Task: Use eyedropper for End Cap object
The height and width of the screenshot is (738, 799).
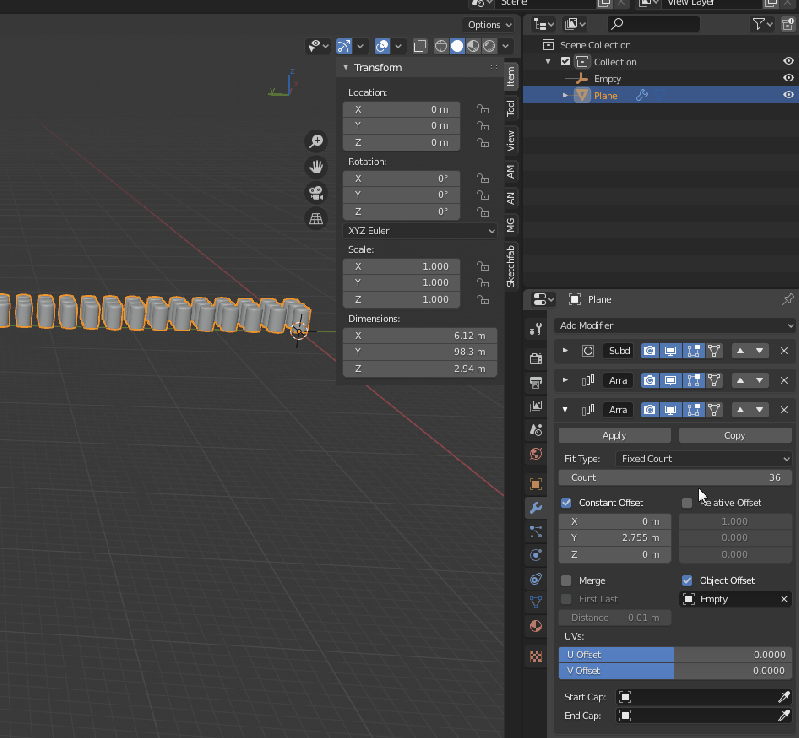Action: point(784,716)
